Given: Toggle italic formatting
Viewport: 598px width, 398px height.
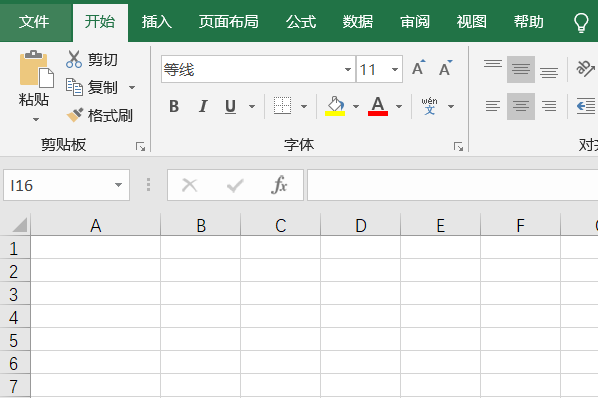Looking at the screenshot, I should tap(203, 106).
